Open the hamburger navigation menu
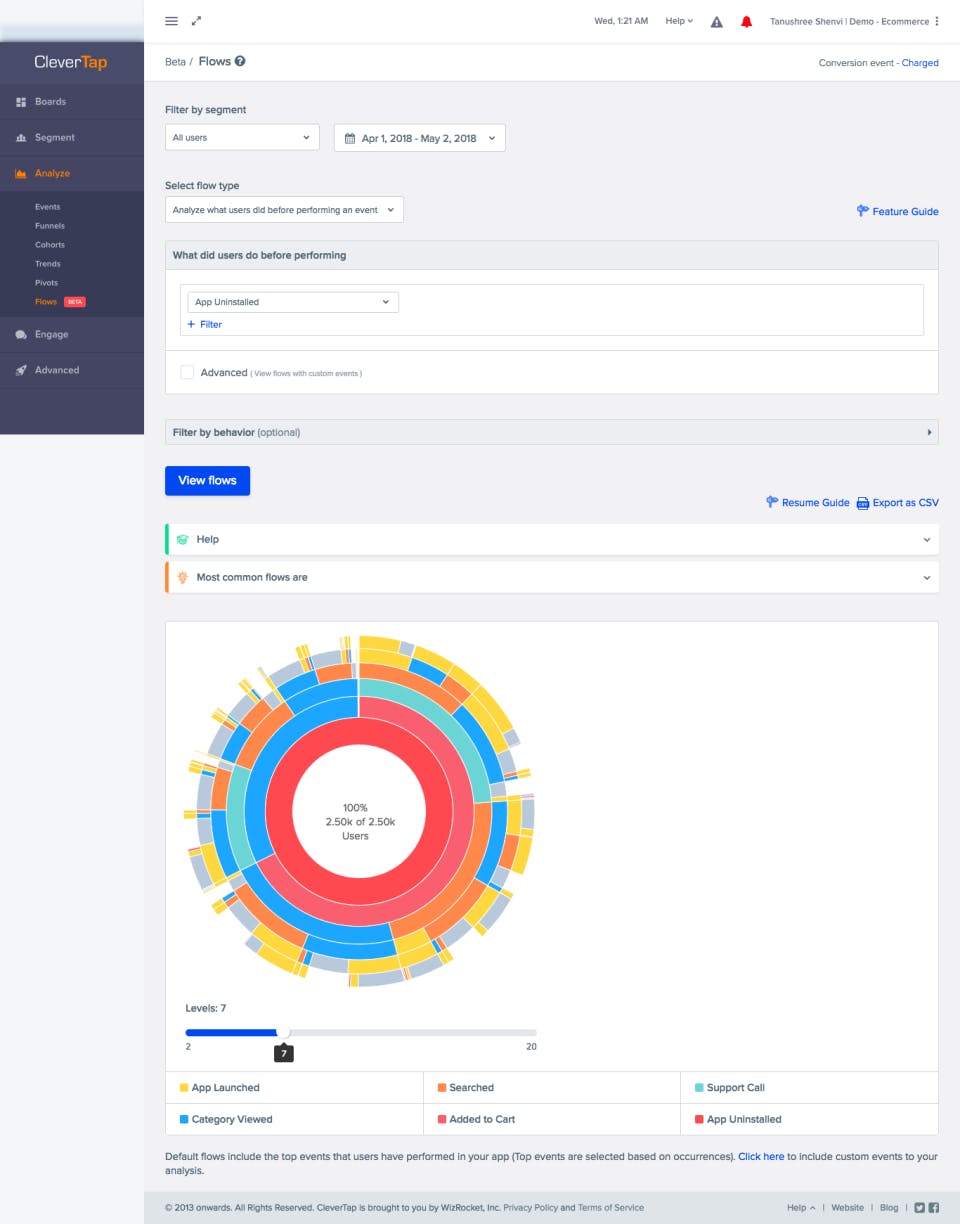Viewport: 960px width, 1224px height. click(x=171, y=20)
